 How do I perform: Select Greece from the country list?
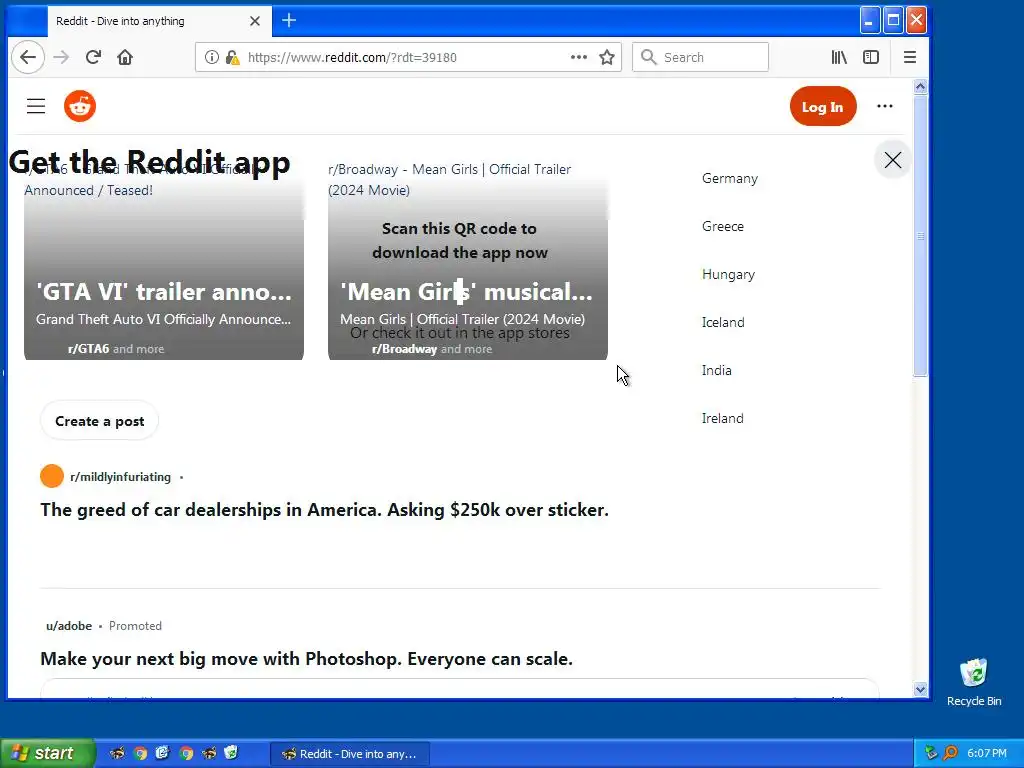(x=722, y=227)
